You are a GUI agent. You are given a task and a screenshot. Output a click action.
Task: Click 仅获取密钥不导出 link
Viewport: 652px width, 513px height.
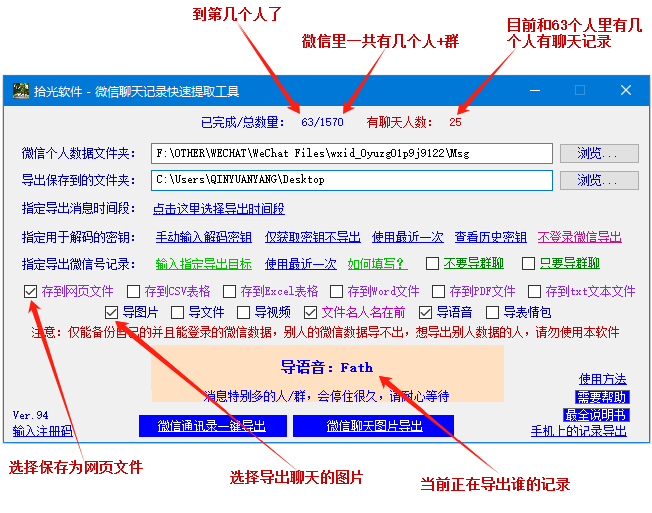tap(313, 237)
